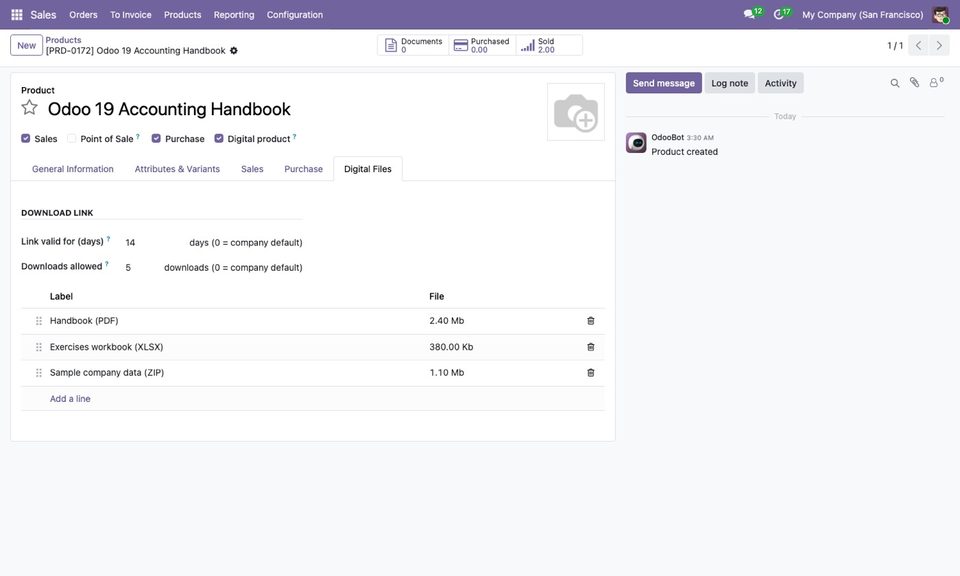Go back to Products breadcrumb
The image size is (960, 576).
click(x=63, y=40)
